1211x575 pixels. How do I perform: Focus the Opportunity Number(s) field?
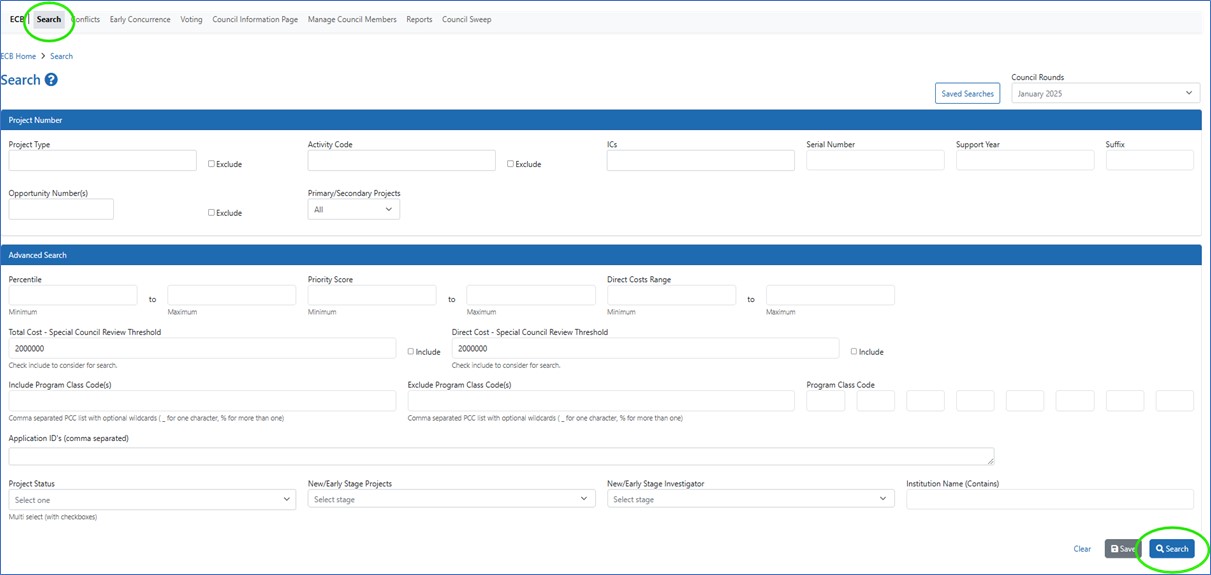pyautogui.click(x=61, y=209)
